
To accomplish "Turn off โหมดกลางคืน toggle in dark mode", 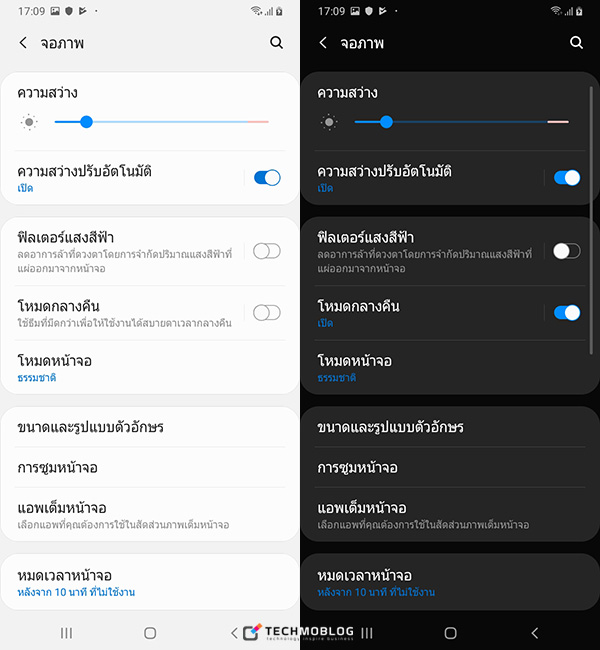I will [x=567, y=313].
